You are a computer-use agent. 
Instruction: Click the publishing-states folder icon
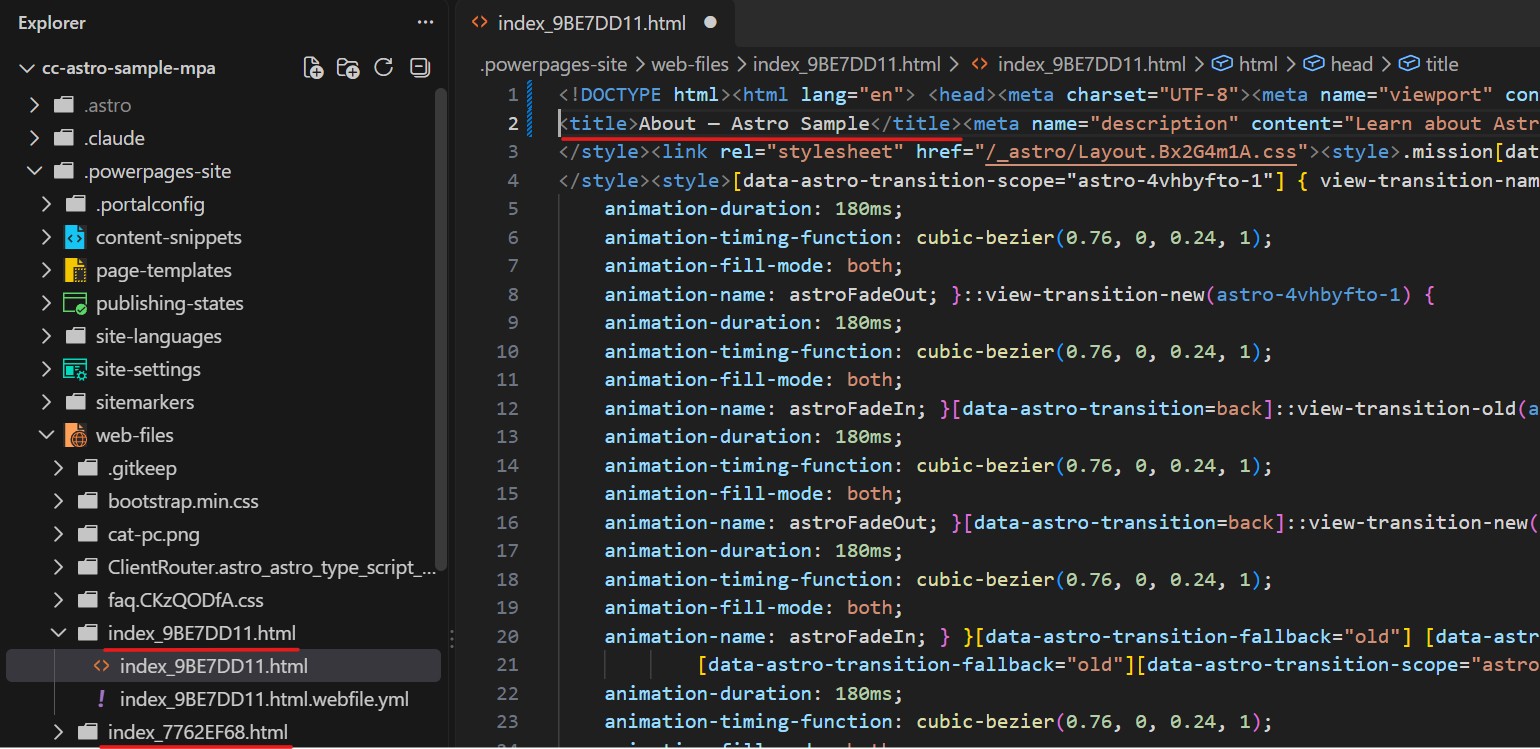[x=75, y=304]
